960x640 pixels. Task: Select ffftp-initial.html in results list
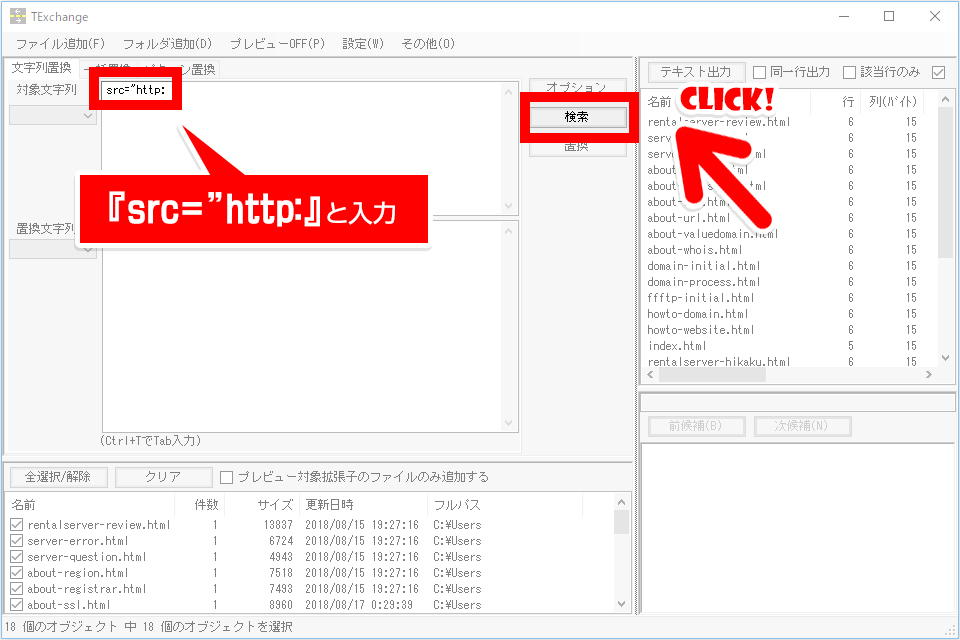[x=700, y=298]
